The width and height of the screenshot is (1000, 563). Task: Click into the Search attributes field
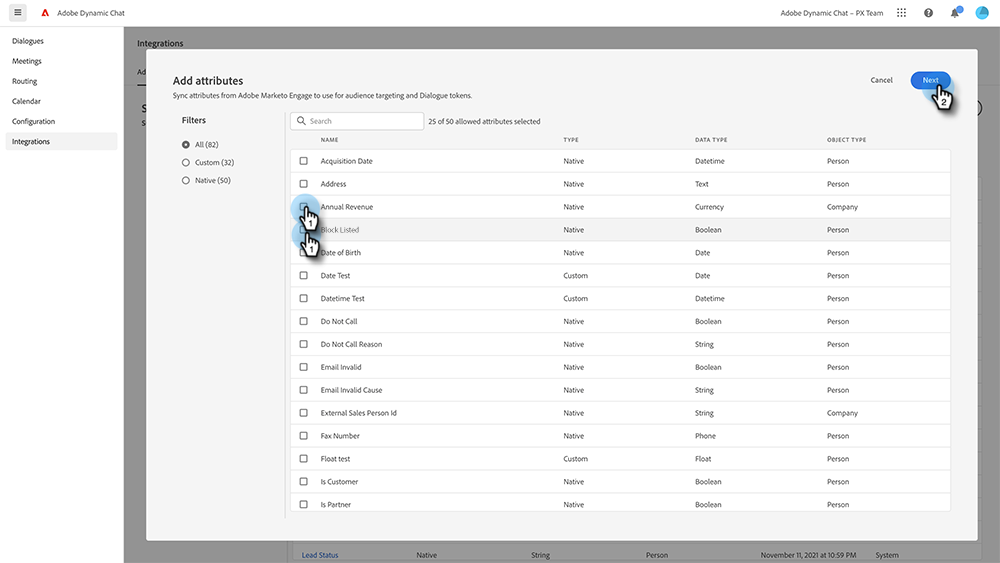[357, 121]
